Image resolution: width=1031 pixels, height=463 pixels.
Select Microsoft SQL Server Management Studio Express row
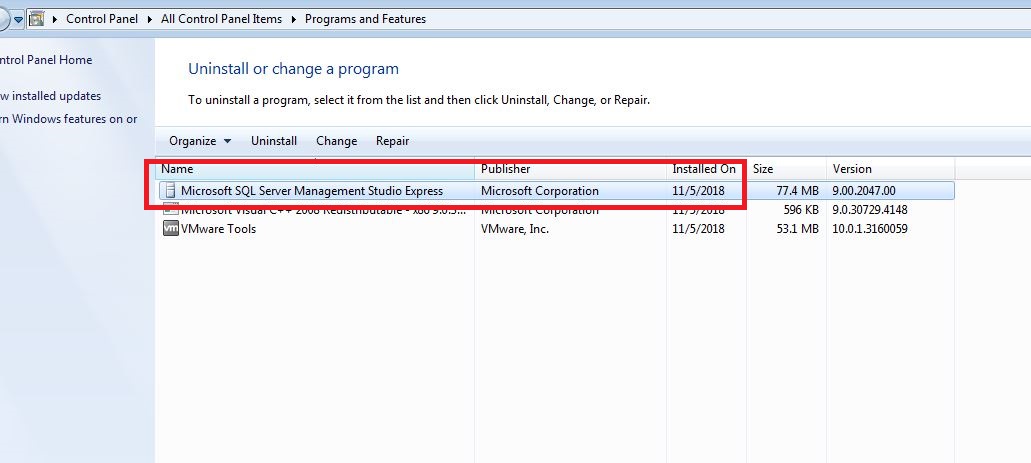click(x=556, y=191)
